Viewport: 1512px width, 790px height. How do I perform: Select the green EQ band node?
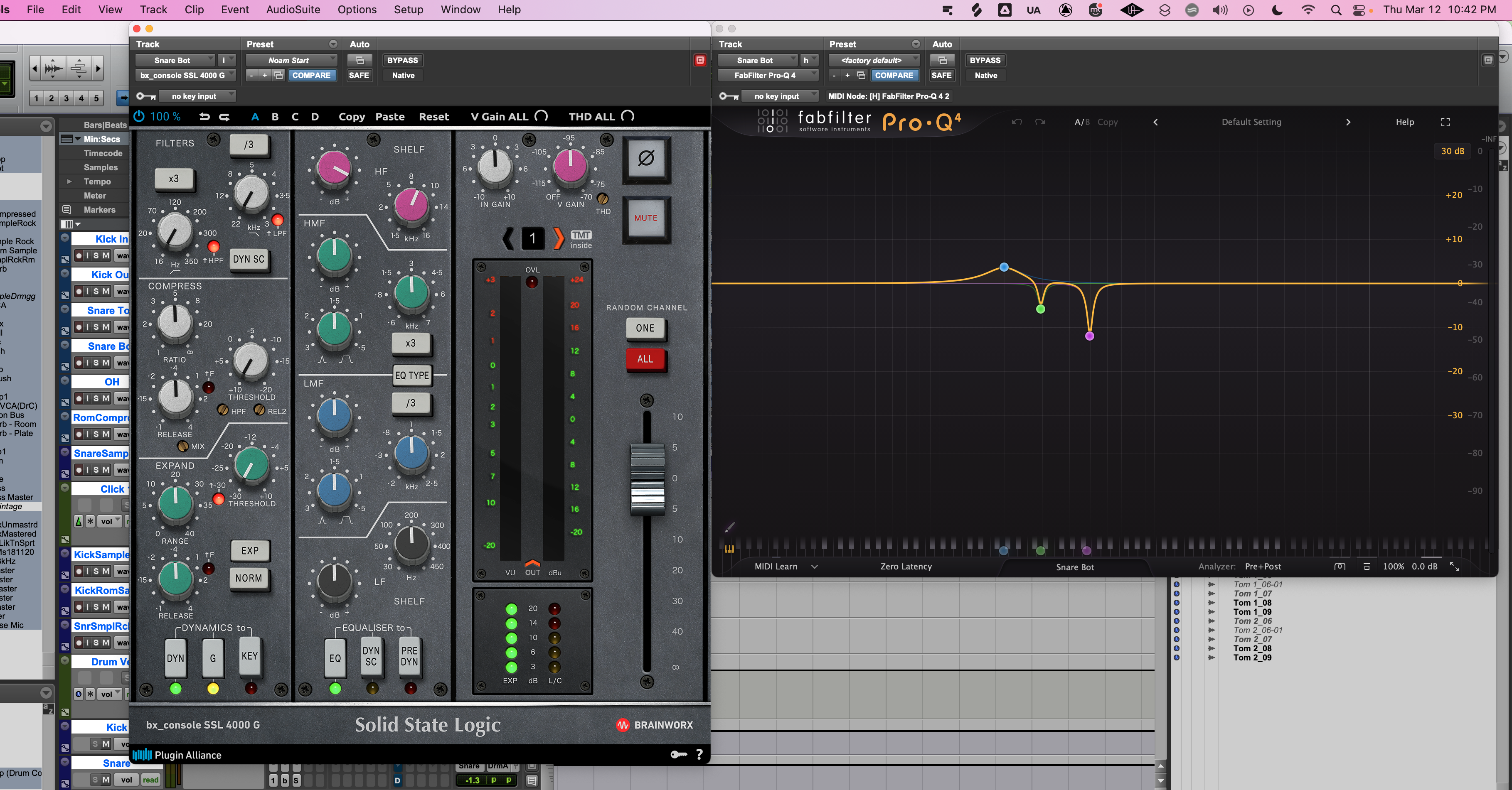pyautogui.click(x=1041, y=309)
